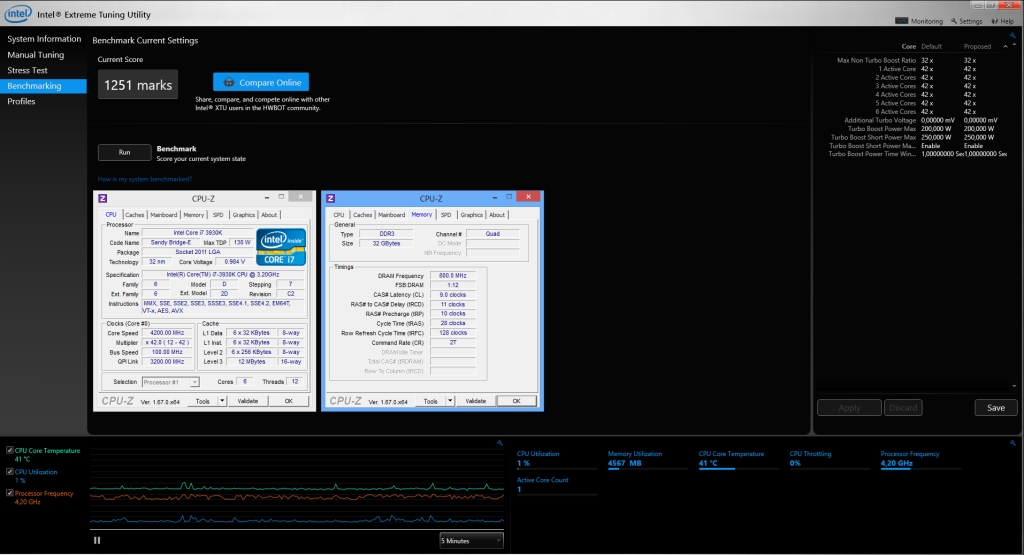The width and height of the screenshot is (1024, 555).
Task: Switch to Caches tab in CPU-Z processor window
Action: coord(135,214)
